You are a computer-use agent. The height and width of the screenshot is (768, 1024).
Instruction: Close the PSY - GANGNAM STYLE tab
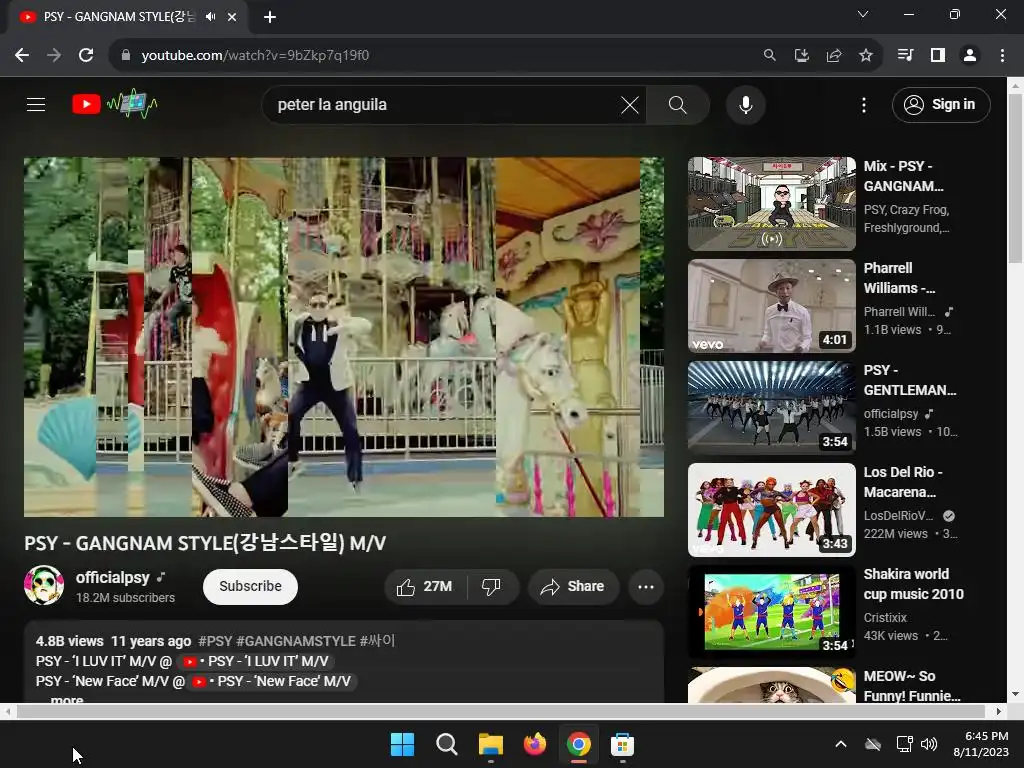232,17
